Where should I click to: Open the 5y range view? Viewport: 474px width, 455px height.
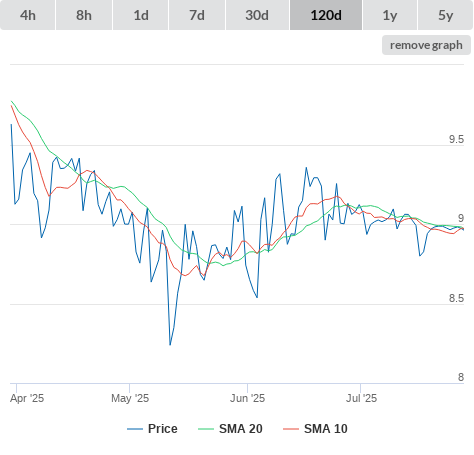(445, 15)
